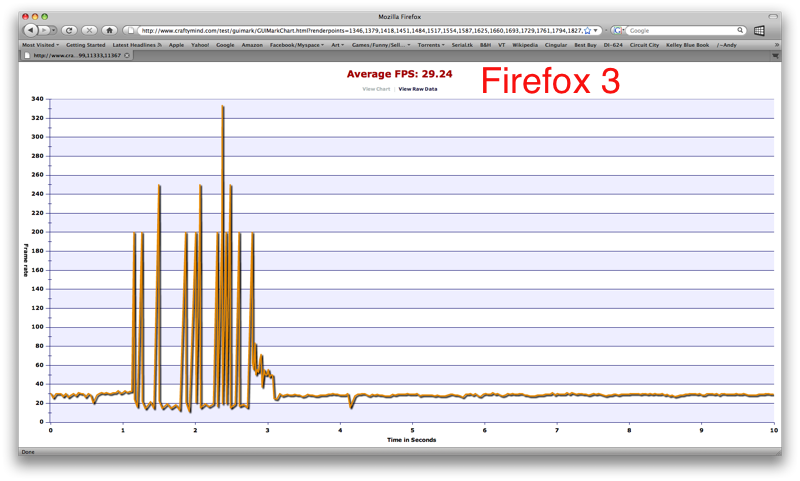Viewport: 800px width, 481px height.
Task: Expand the Games/Funny/Sell bookmarks folder
Action: pyautogui.click(x=381, y=45)
